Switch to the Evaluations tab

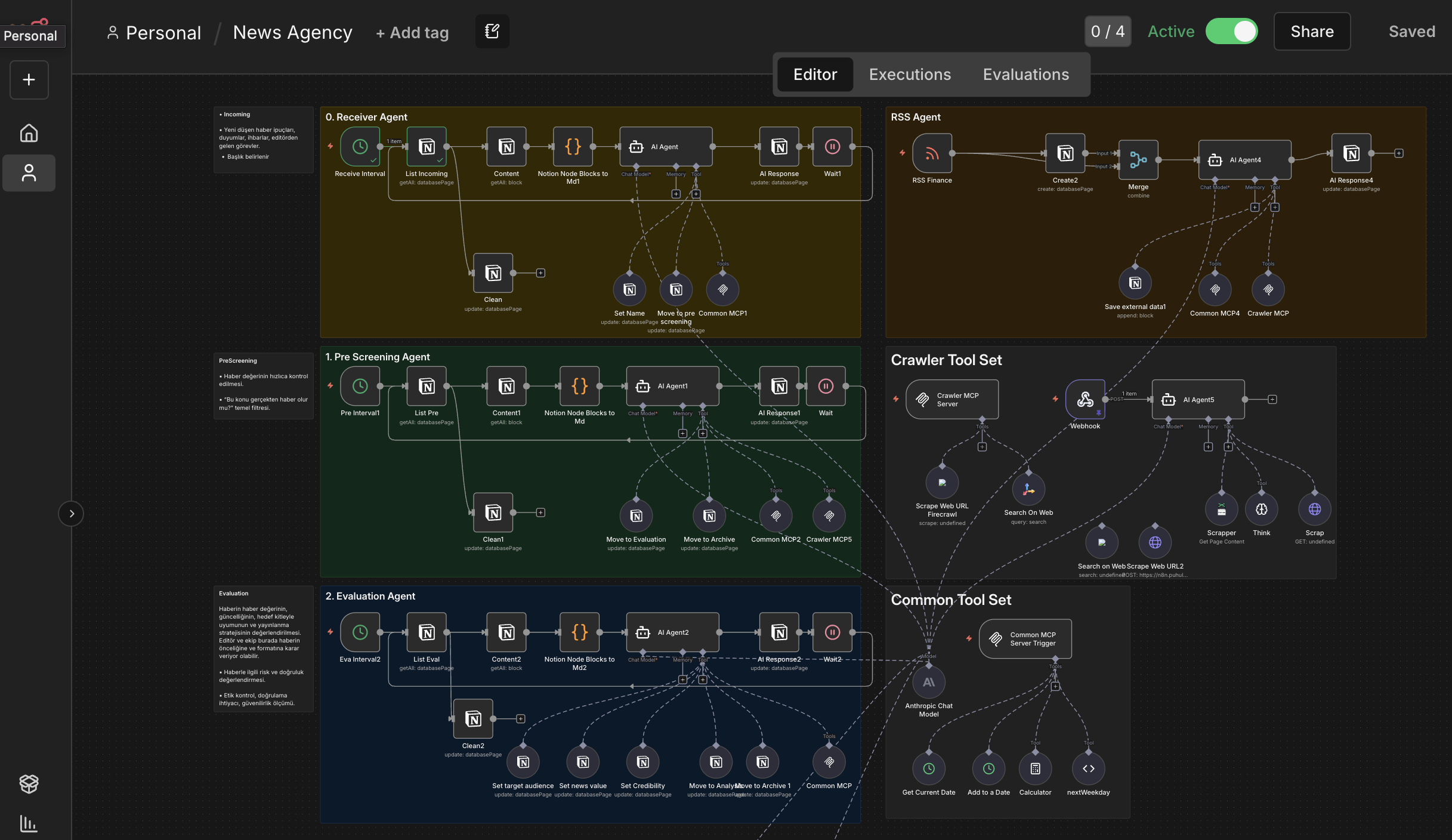tap(1025, 75)
